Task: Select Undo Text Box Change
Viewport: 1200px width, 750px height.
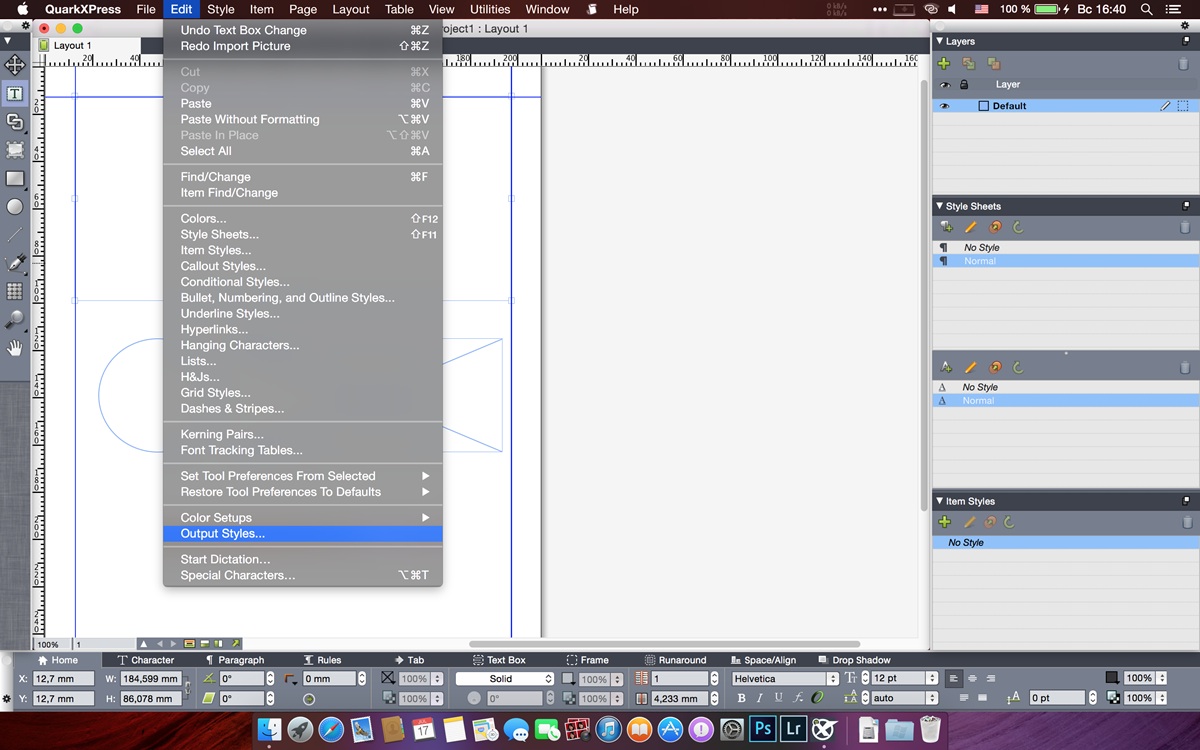Action: (302, 30)
